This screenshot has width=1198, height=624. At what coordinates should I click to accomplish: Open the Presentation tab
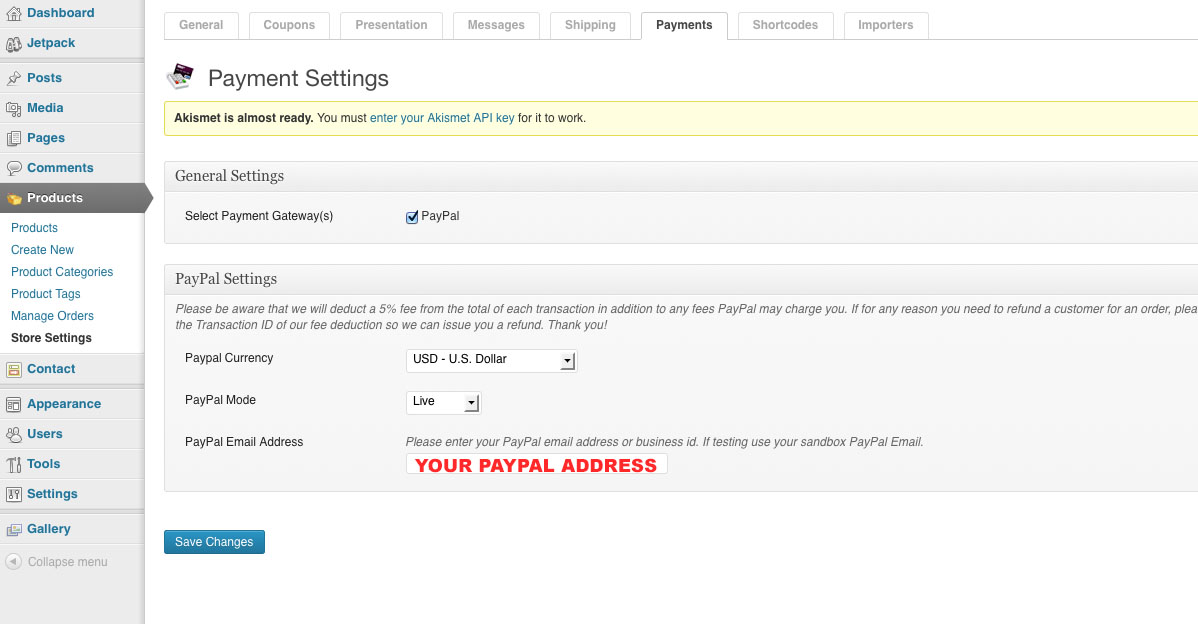click(391, 25)
